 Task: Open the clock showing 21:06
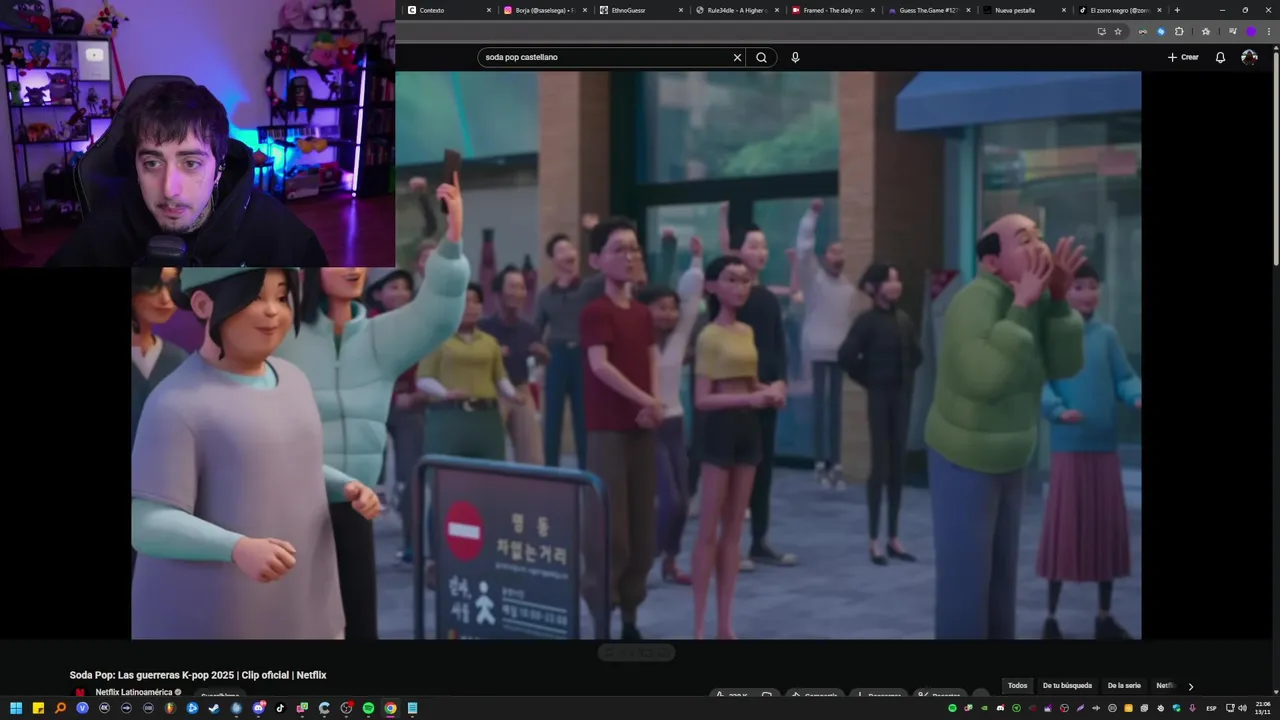click(1262, 708)
